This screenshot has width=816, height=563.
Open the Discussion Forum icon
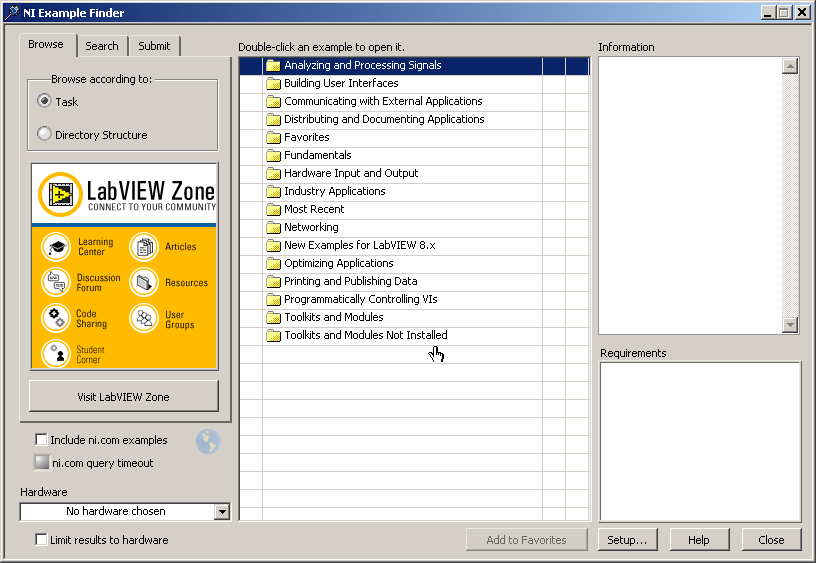pos(56,282)
